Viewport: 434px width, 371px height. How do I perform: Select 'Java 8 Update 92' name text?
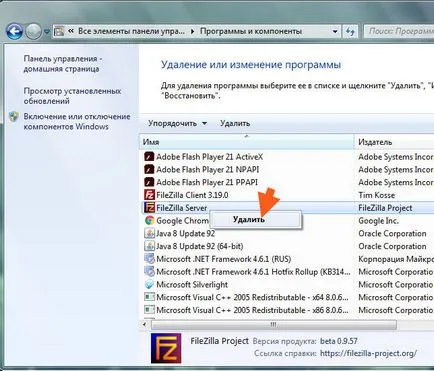coord(186,233)
